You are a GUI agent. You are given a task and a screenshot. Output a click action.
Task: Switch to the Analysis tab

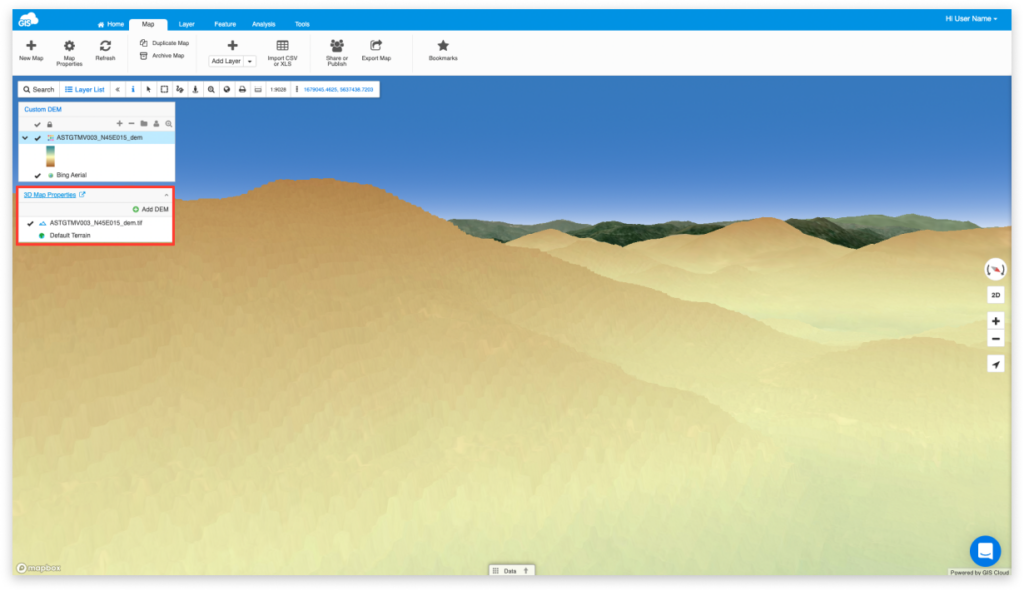click(263, 24)
